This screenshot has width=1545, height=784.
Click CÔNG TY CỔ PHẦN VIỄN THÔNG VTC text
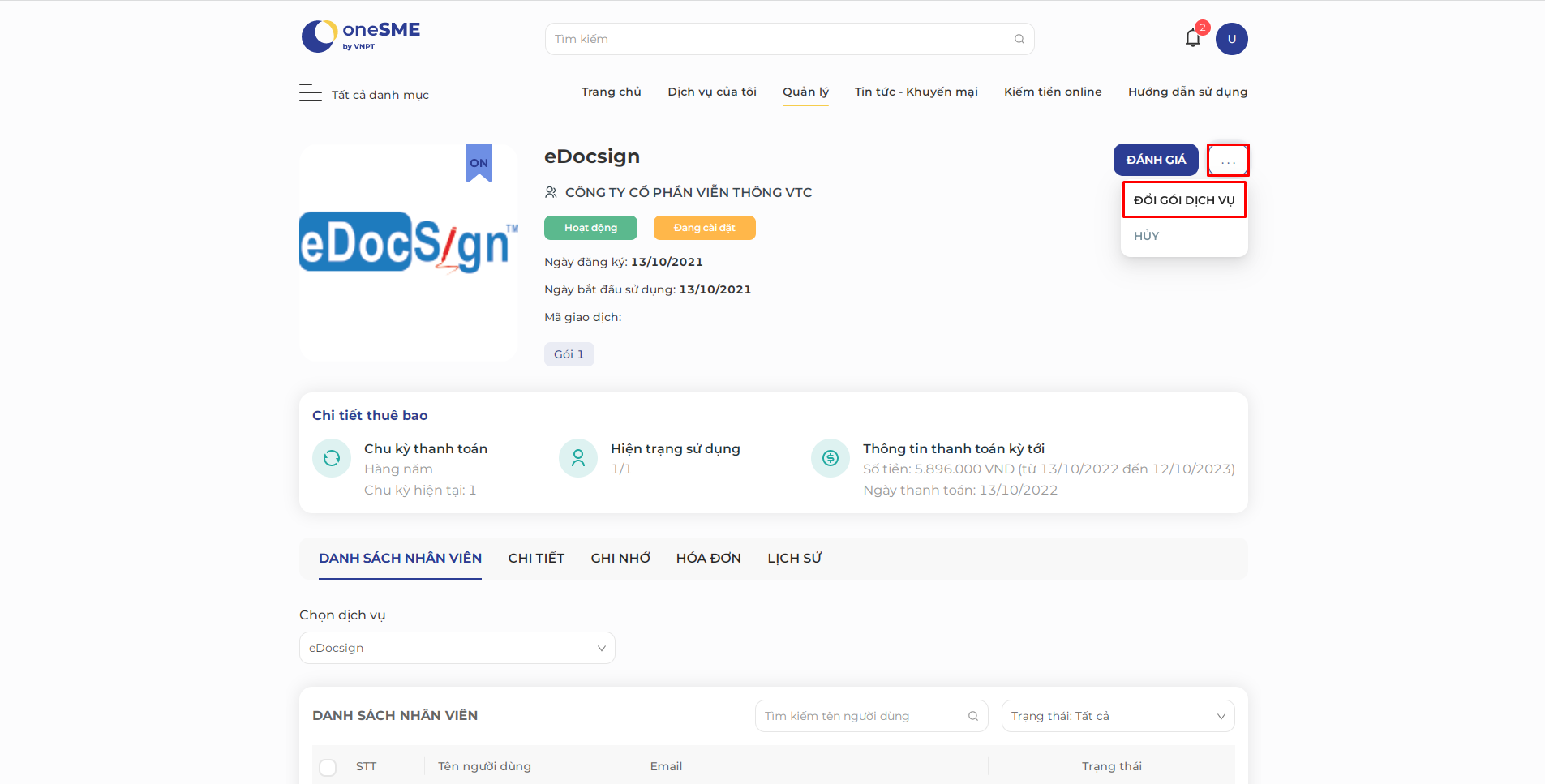(689, 192)
